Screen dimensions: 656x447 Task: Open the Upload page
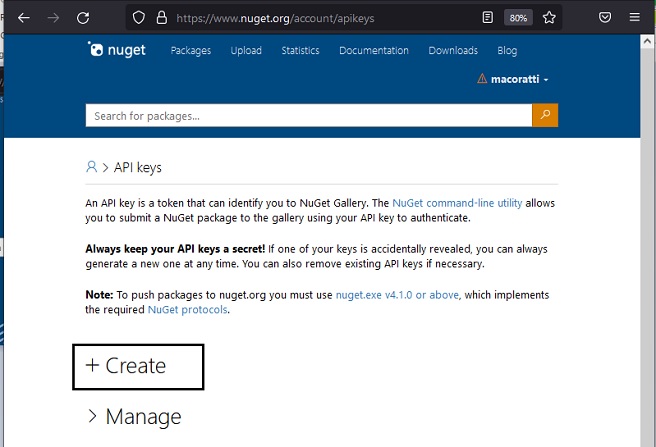246,51
